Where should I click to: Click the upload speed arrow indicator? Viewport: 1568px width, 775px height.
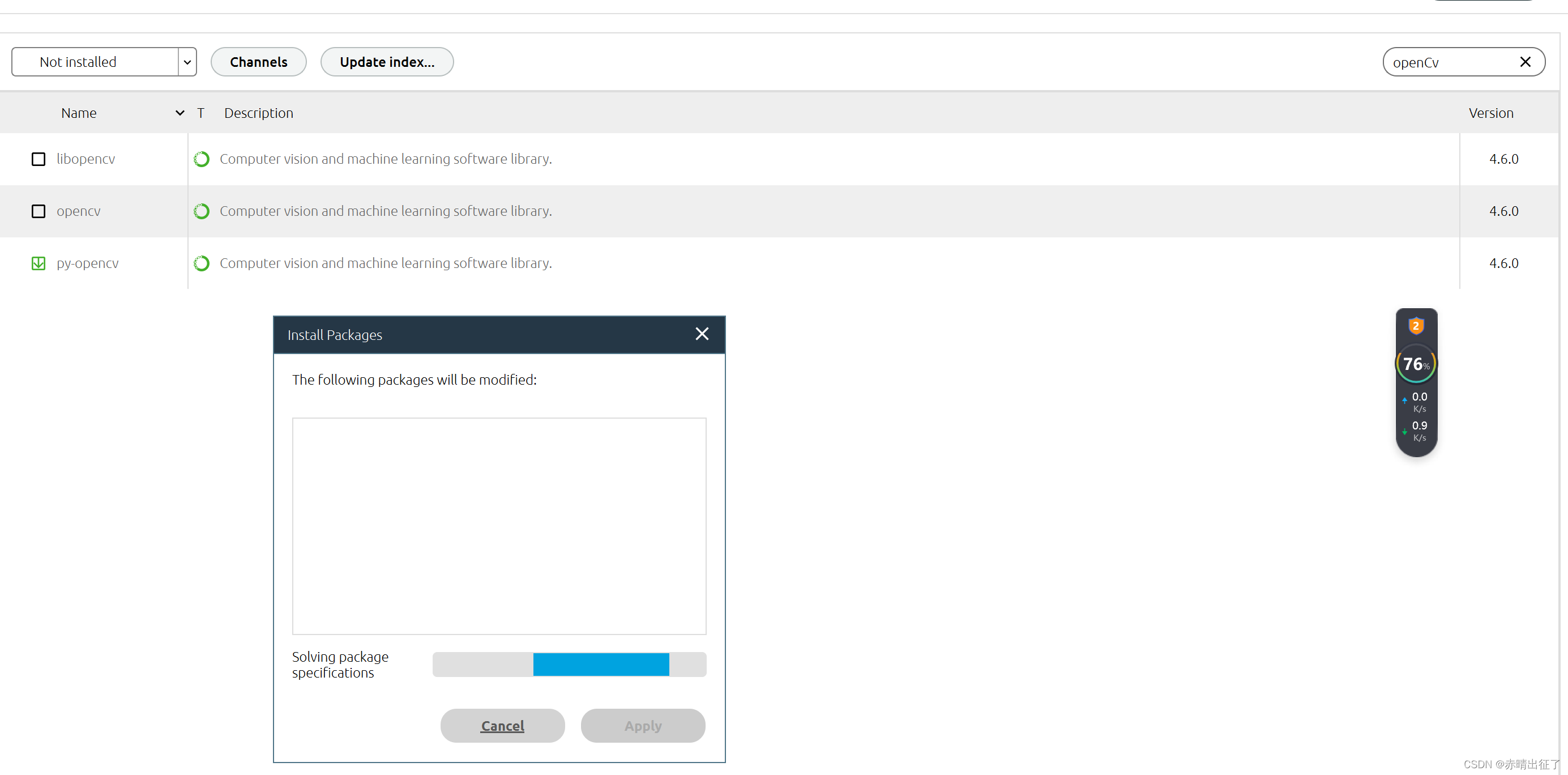[1404, 400]
